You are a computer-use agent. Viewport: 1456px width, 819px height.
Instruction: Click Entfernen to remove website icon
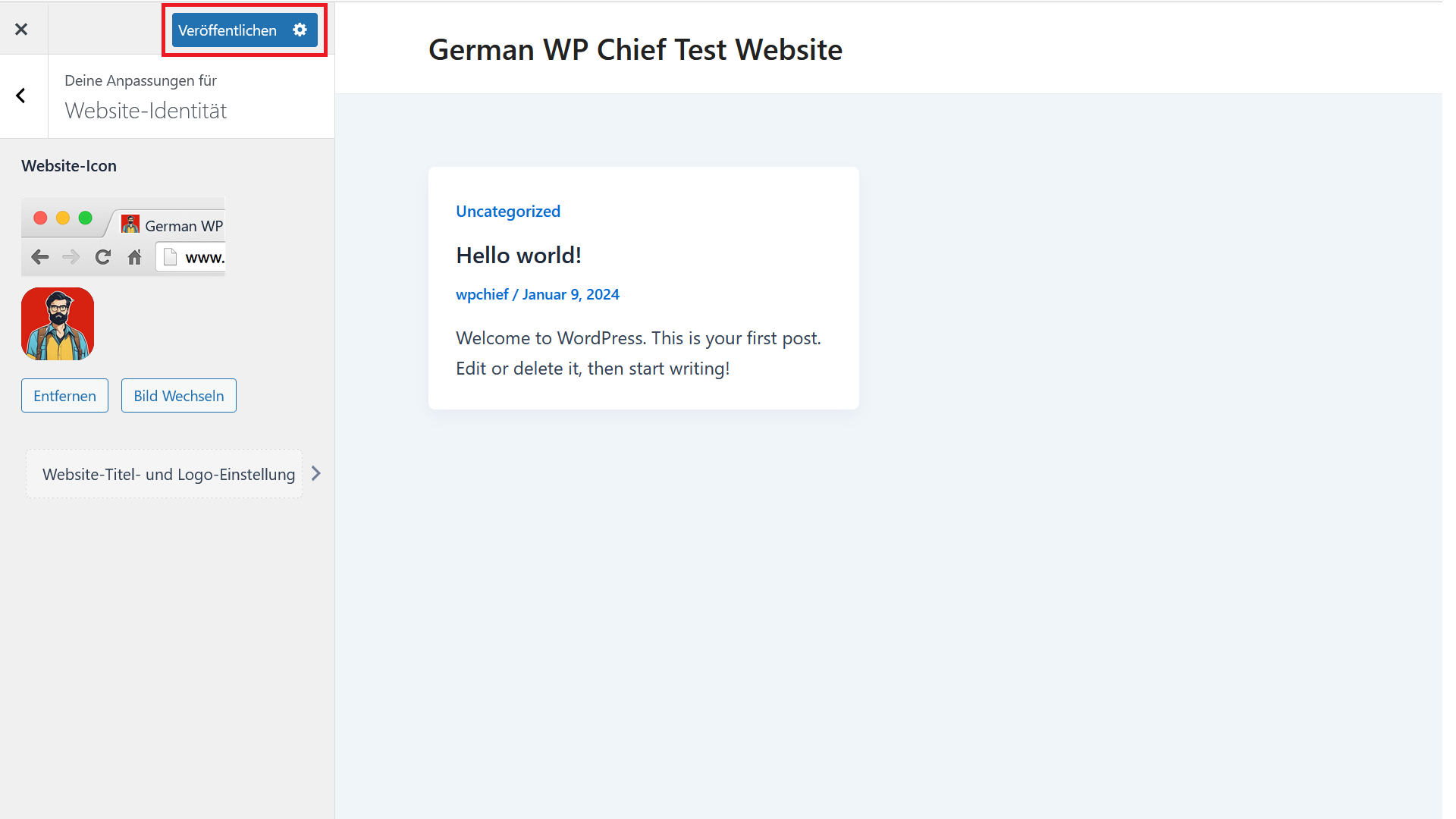point(64,395)
